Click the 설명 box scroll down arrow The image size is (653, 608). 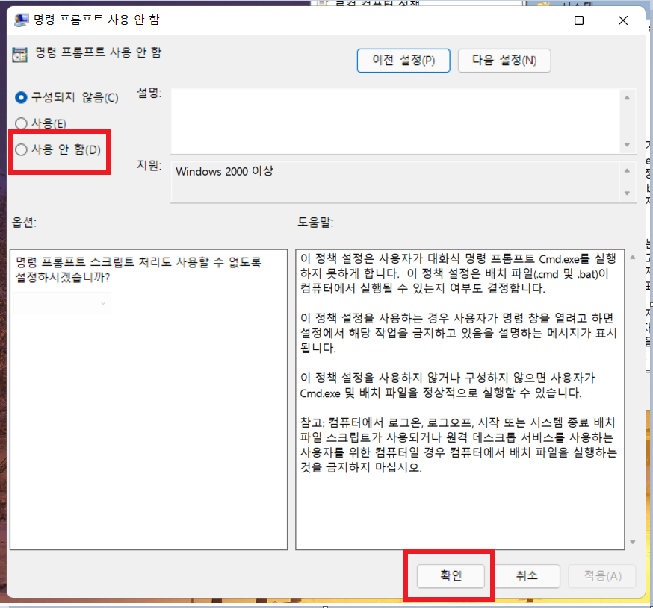click(x=627, y=145)
